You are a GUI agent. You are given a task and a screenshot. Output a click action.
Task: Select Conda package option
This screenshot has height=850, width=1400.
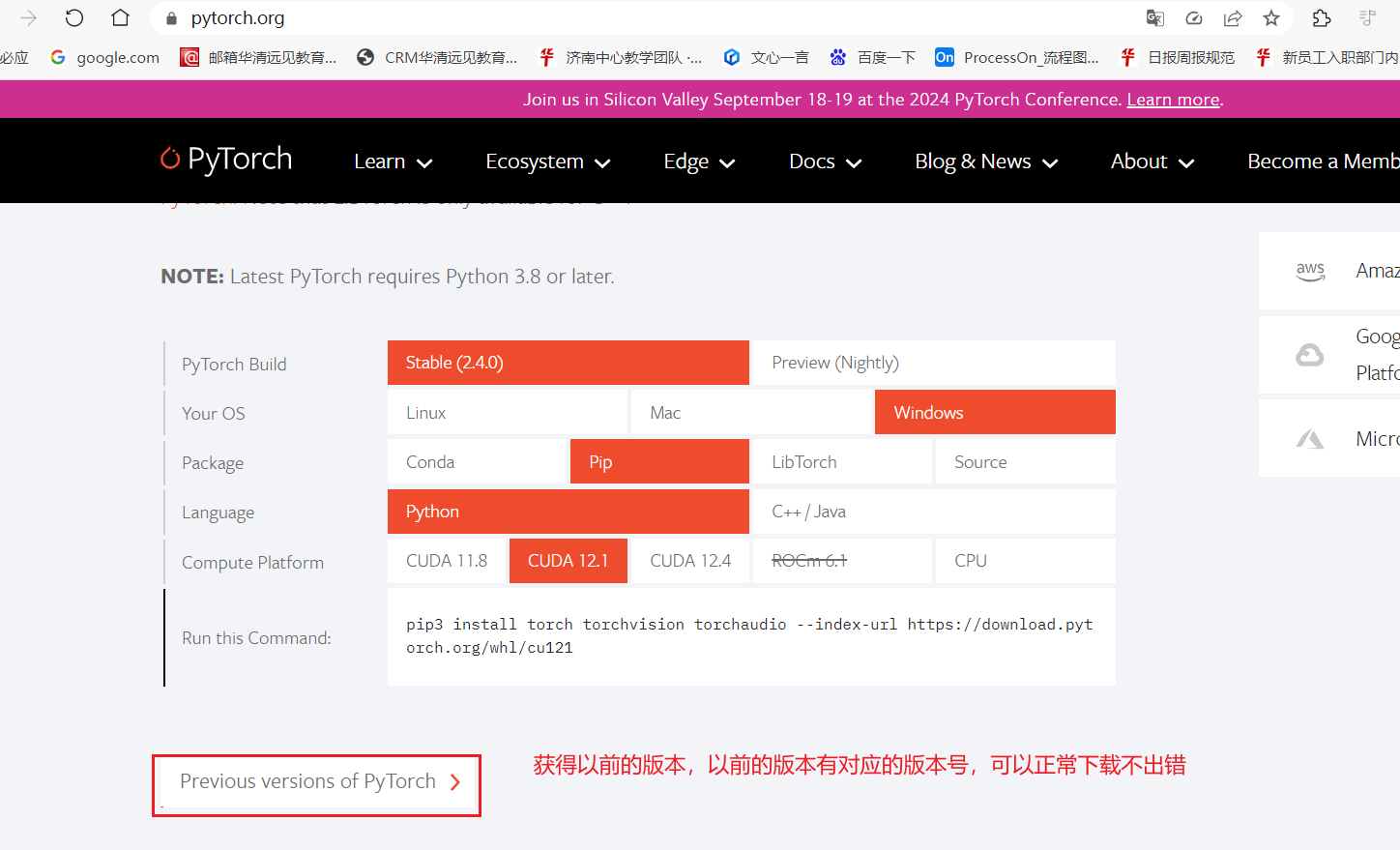477,461
